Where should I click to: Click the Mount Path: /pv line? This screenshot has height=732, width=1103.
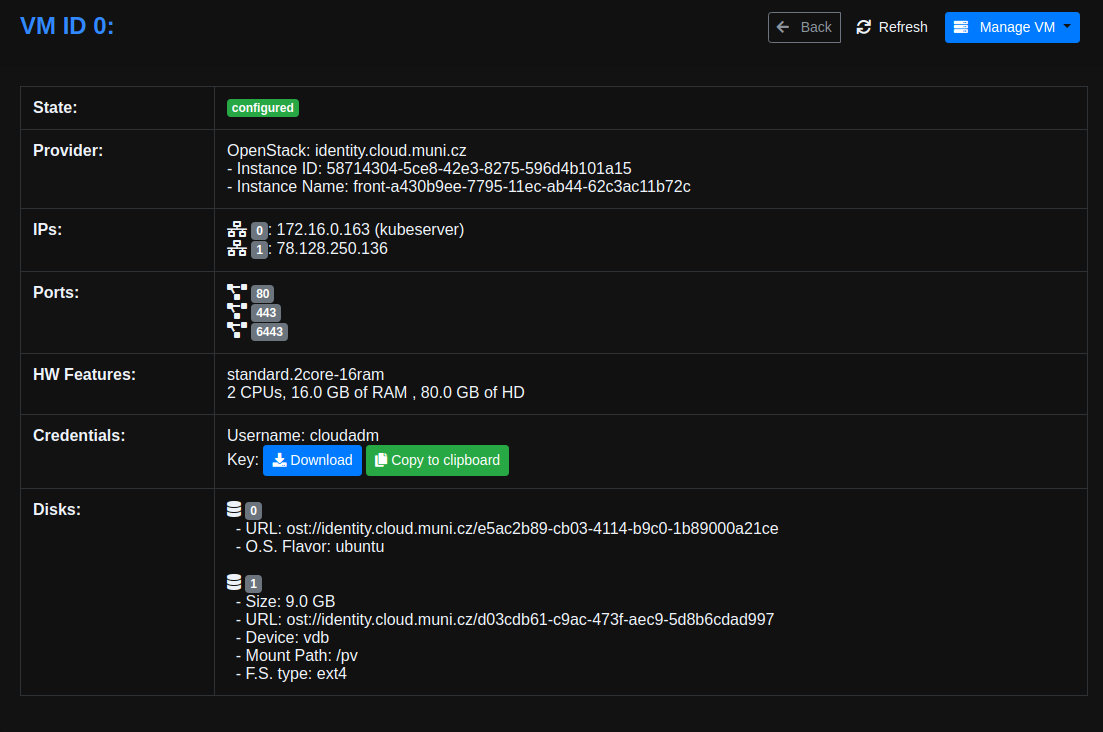pyautogui.click(x=297, y=656)
